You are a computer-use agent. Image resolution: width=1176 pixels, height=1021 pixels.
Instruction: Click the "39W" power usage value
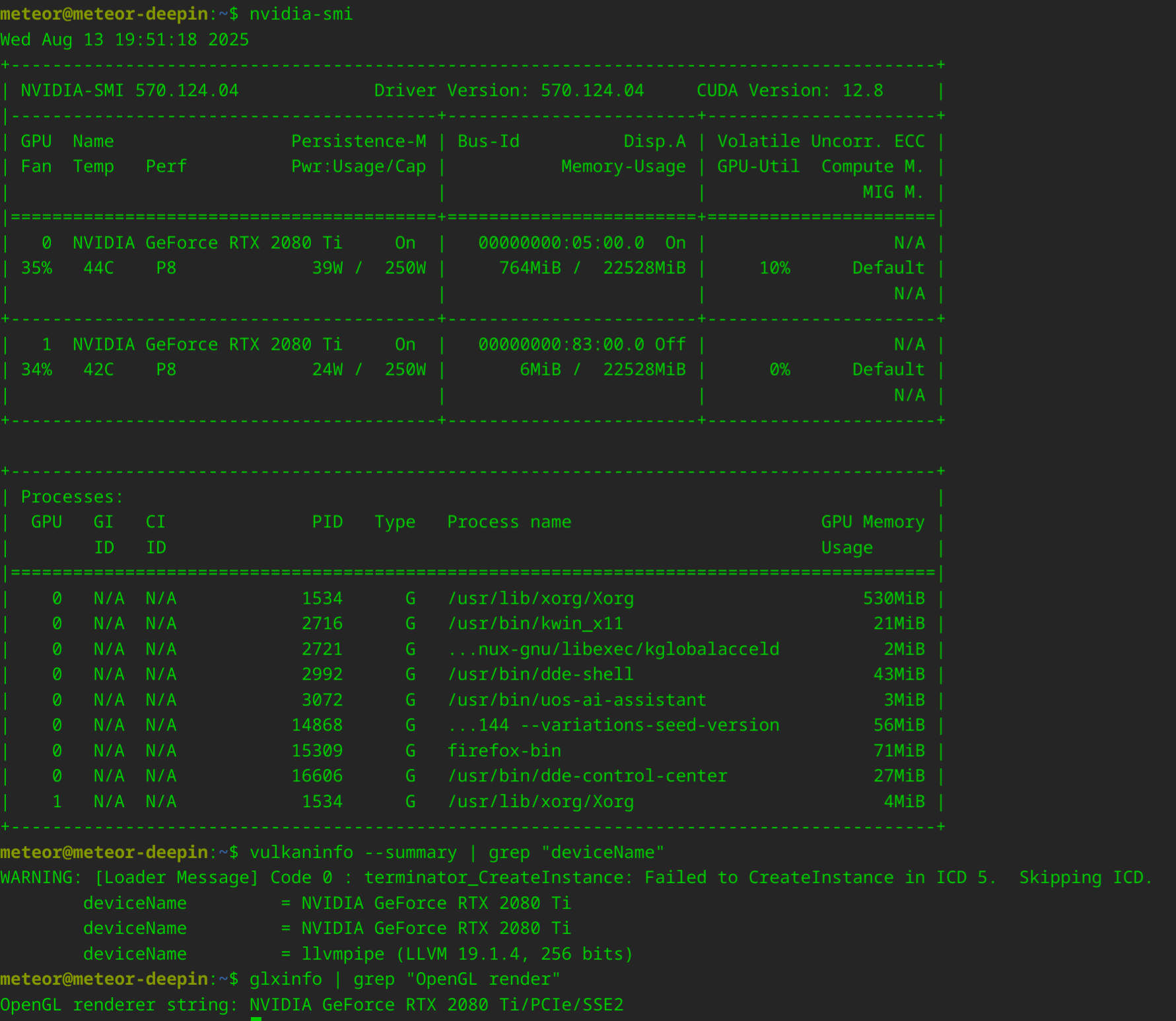[x=328, y=268]
